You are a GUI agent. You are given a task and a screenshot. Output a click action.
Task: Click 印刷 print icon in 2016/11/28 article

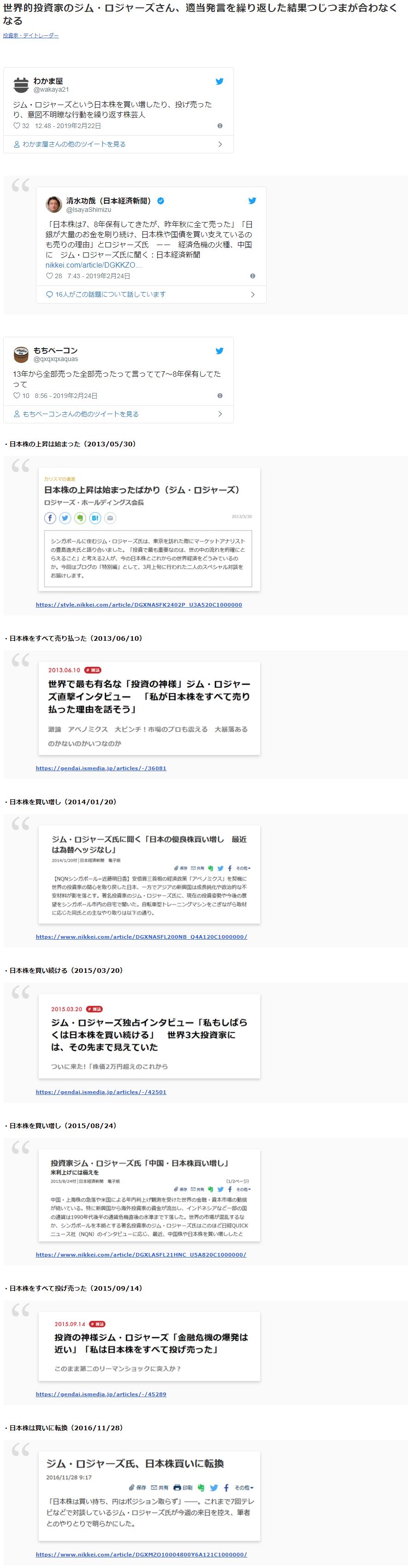(183, 1488)
